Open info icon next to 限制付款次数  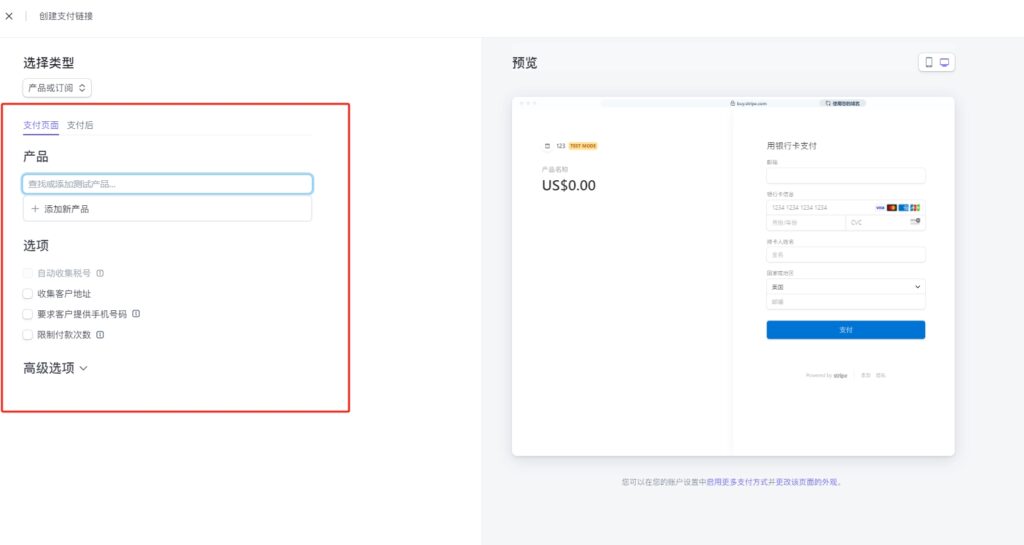(100, 335)
